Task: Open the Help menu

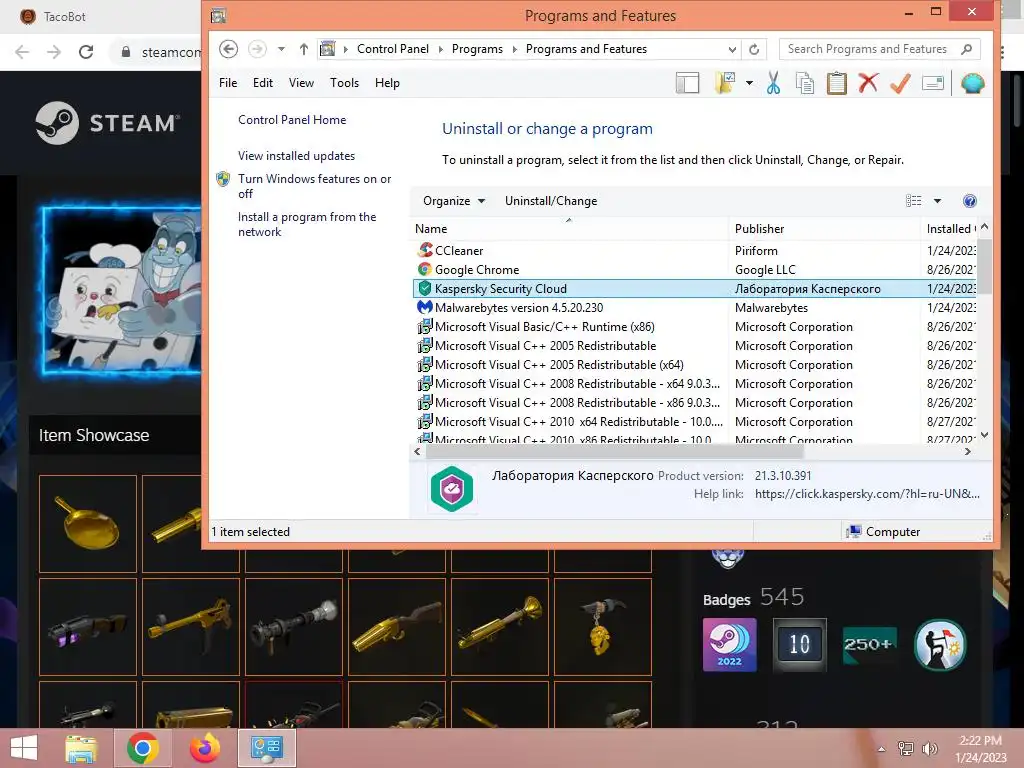Action: coord(387,83)
